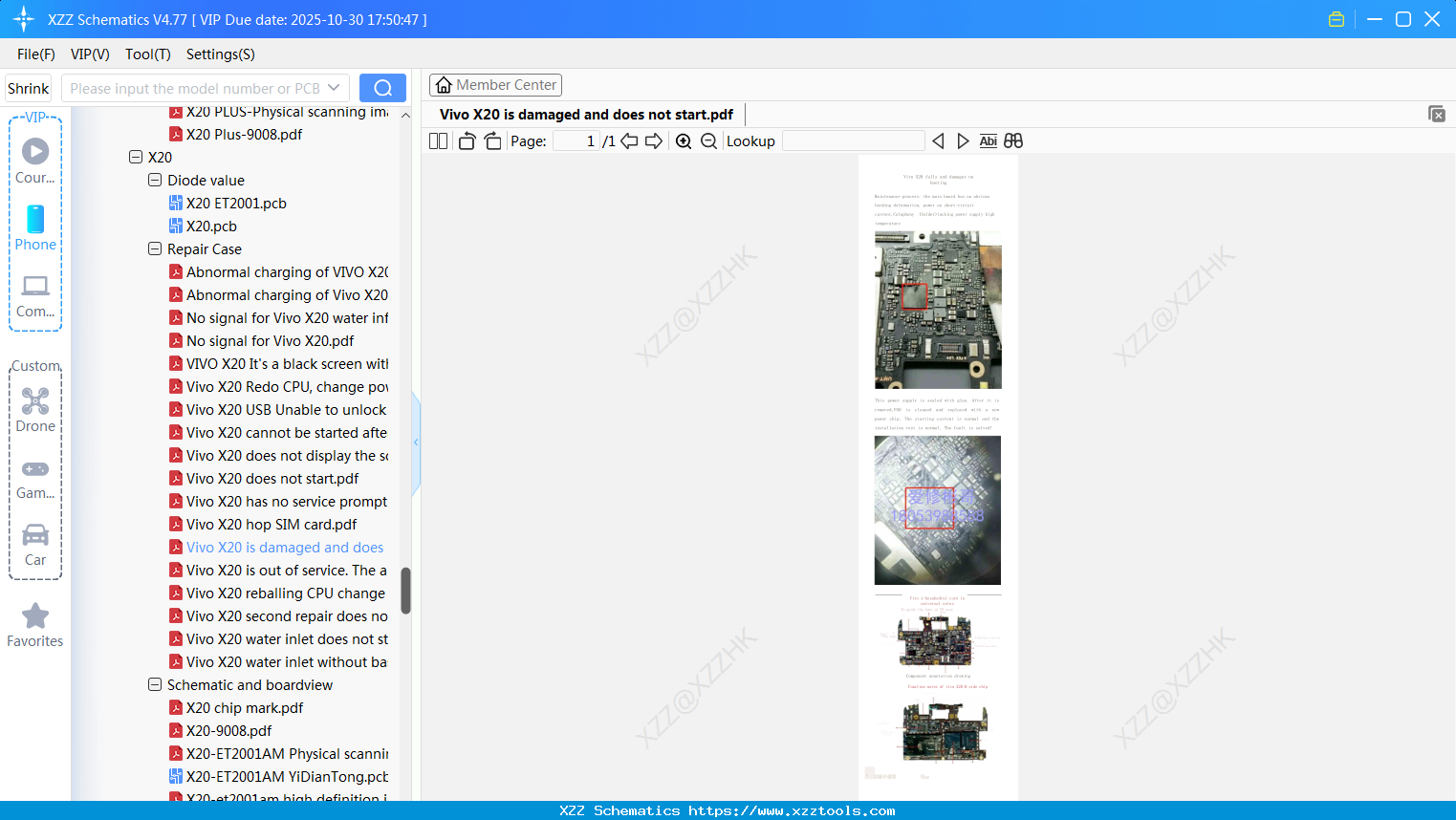Open the Tool(T) menu
The width and height of the screenshot is (1456, 820).
(148, 54)
